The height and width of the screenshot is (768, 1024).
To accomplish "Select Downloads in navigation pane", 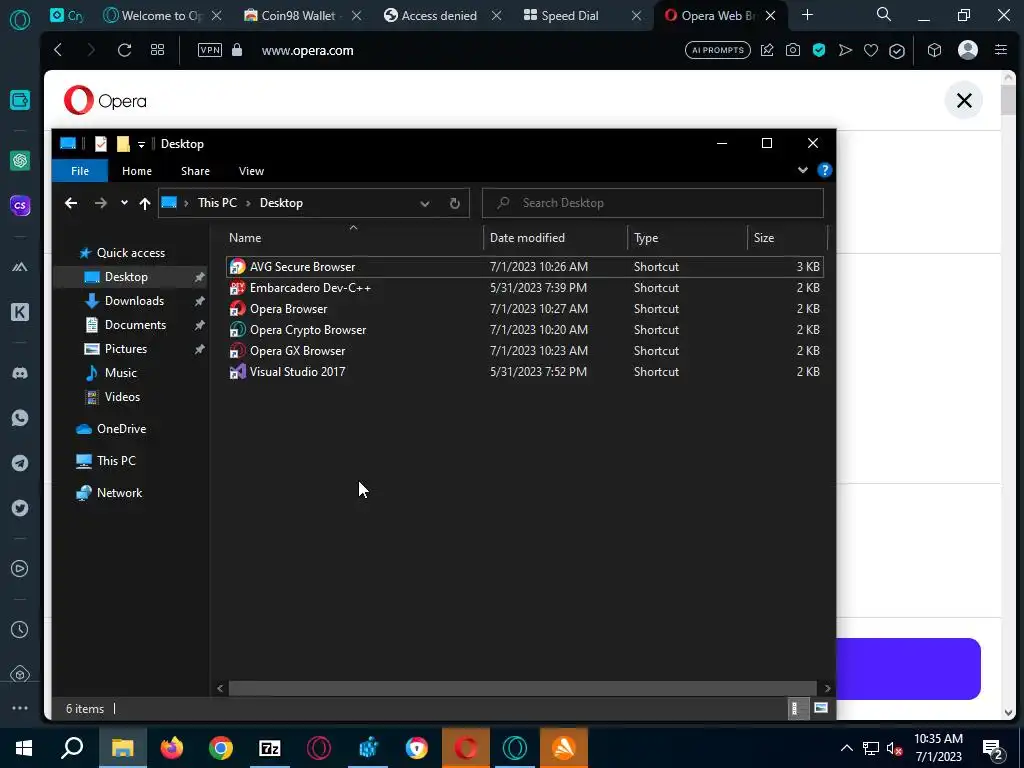I will click(134, 301).
